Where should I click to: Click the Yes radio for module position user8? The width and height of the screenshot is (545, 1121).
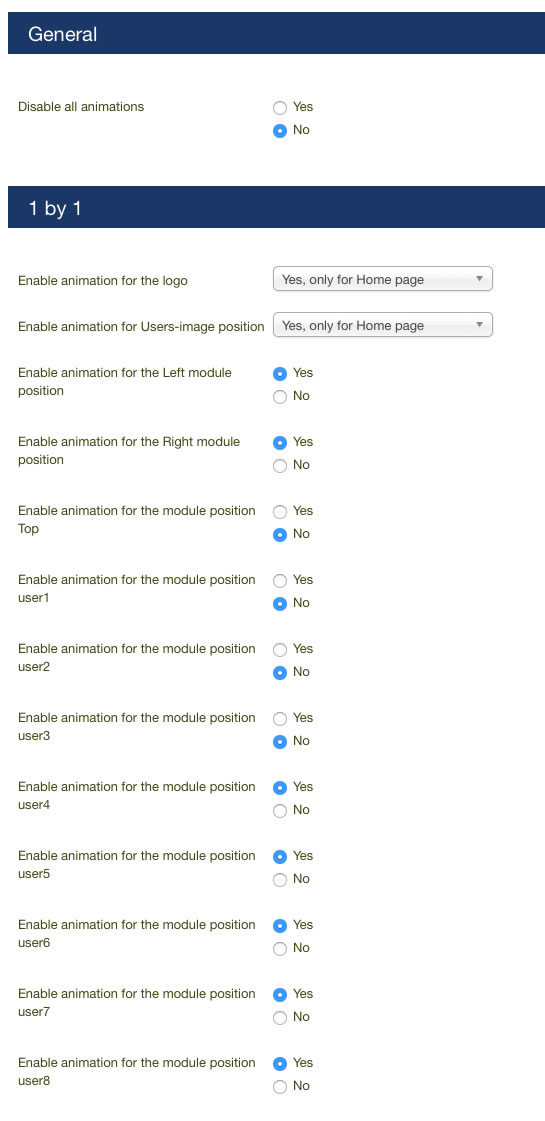[x=280, y=1064]
